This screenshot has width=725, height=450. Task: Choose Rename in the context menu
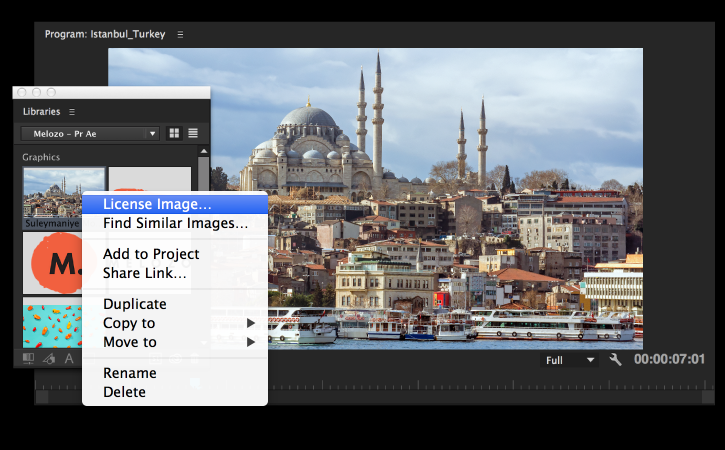tap(175, 373)
